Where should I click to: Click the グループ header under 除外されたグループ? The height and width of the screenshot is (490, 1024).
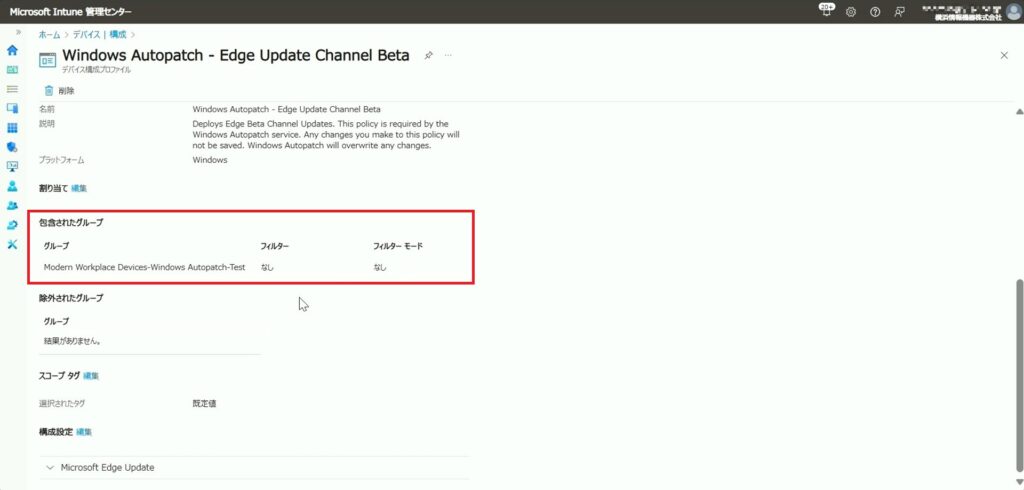pyautogui.click(x=56, y=321)
